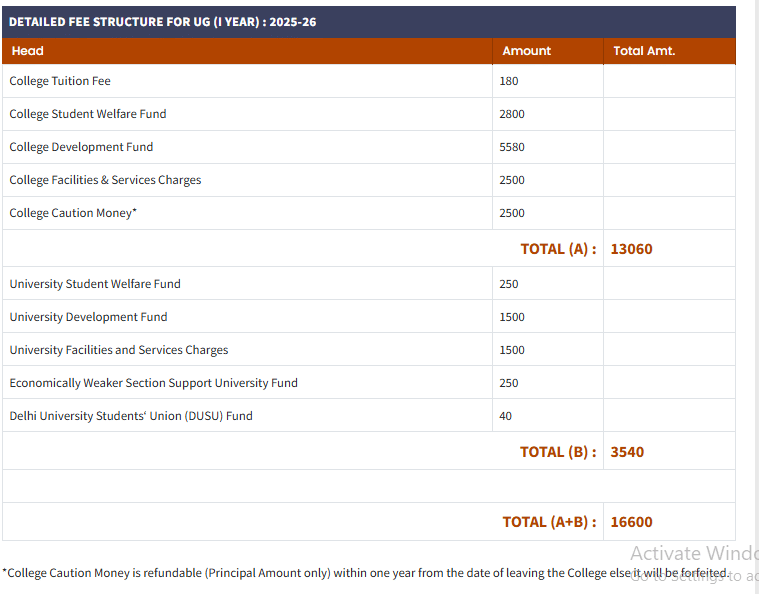Click 'University Facilities and Services Charges' text

119,350
